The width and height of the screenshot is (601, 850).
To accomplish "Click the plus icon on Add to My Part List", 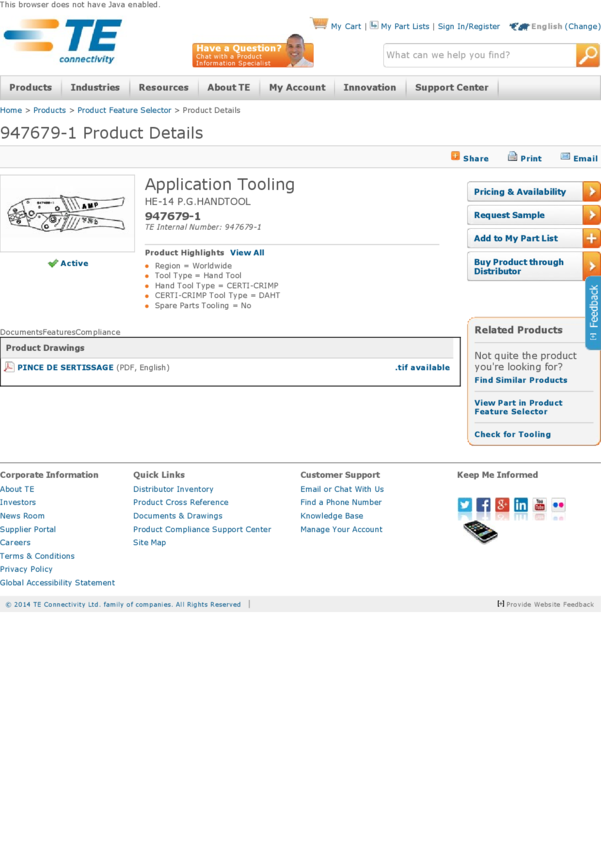I will tap(591, 239).
